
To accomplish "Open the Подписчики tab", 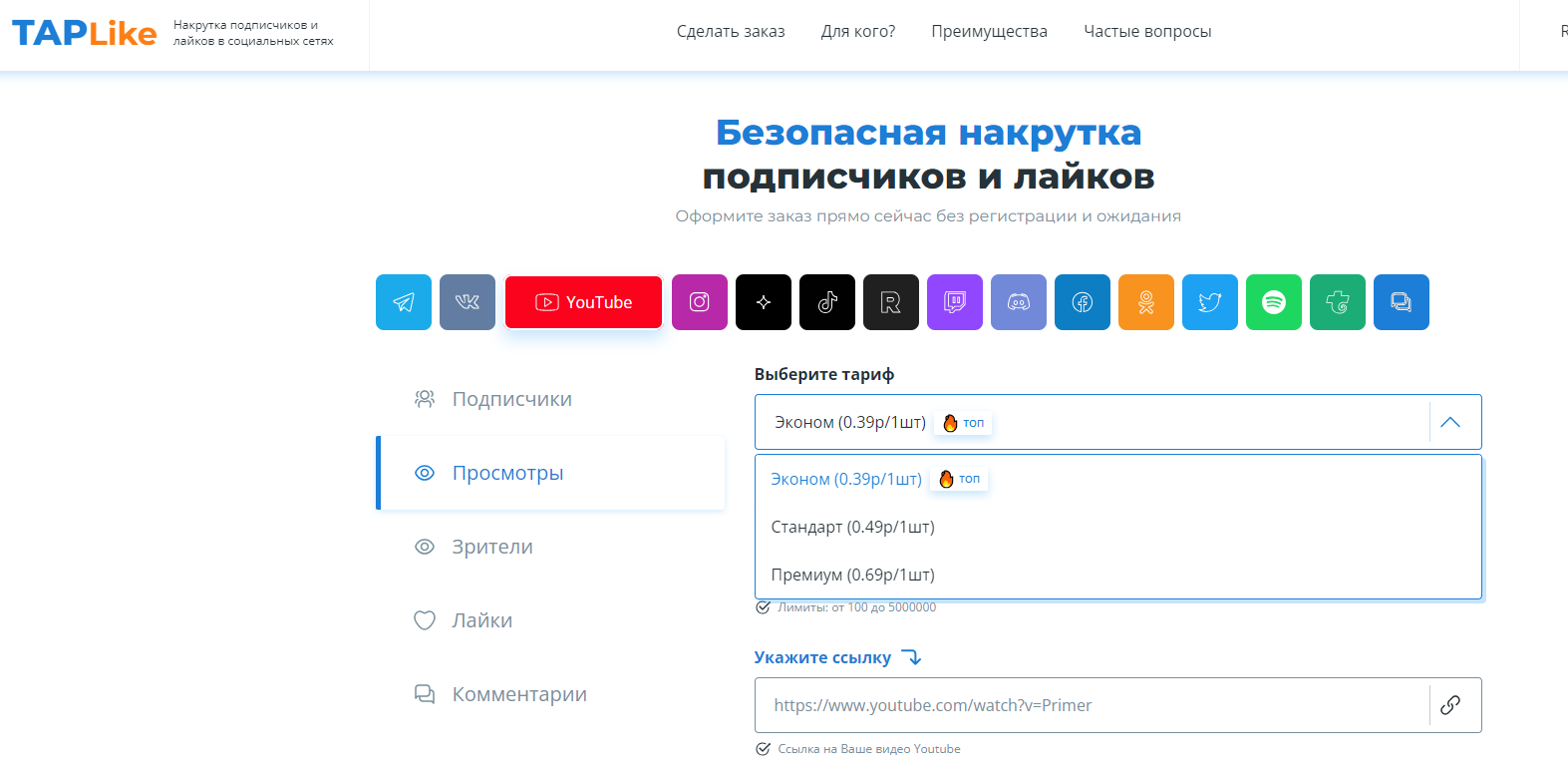I will (550, 399).
